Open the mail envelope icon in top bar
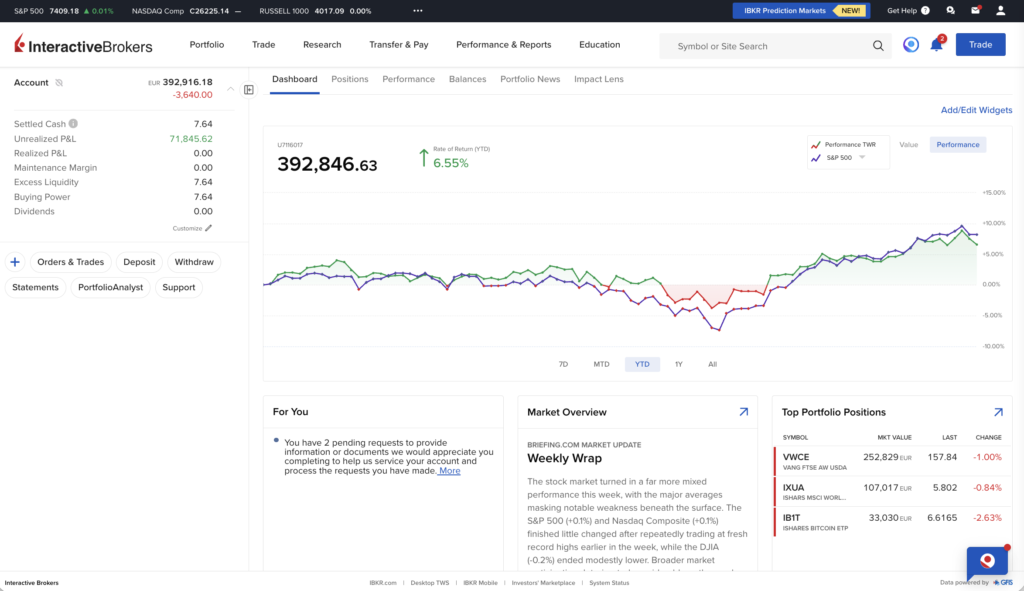Image resolution: width=1024 pixels, height=591 pixels. point(975,10)
